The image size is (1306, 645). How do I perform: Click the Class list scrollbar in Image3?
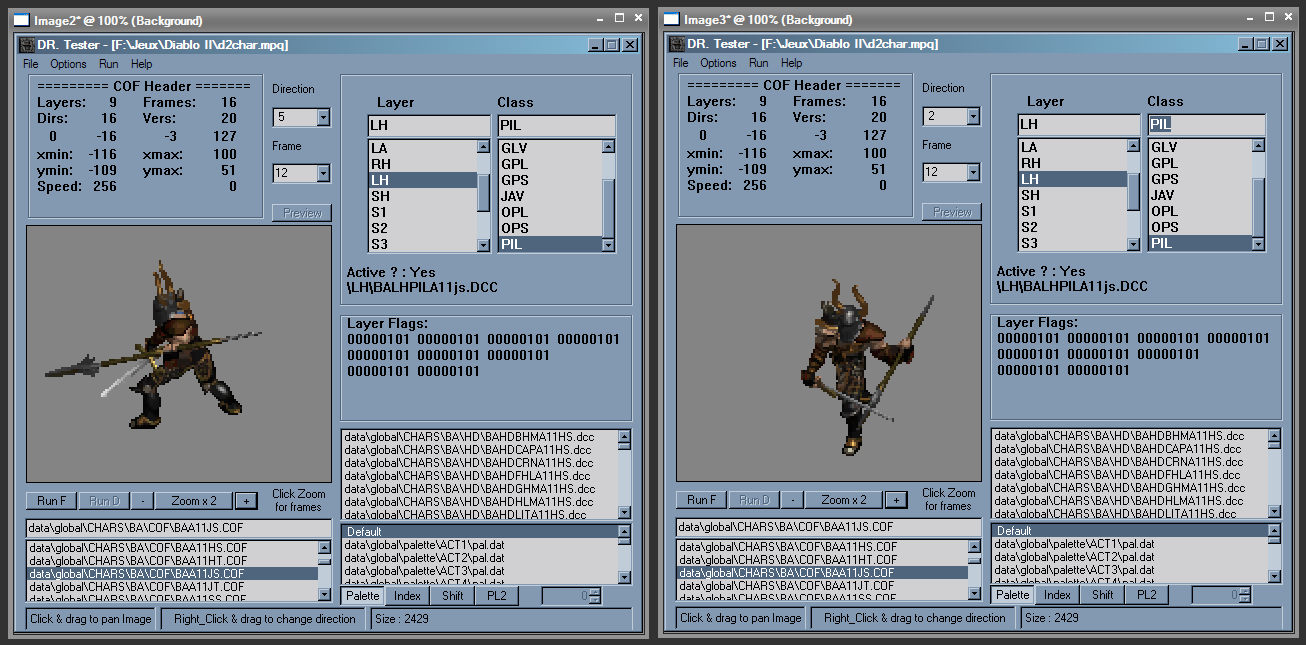click(1258, 195)
